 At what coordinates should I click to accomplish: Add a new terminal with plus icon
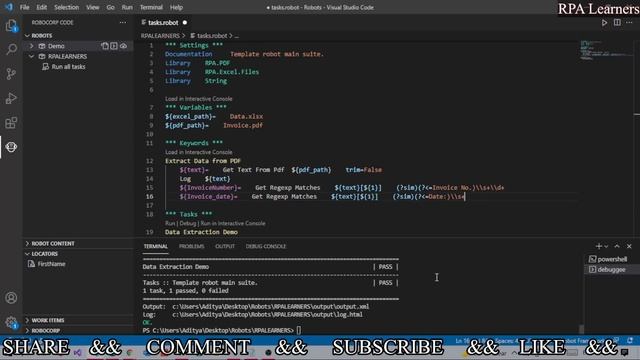point(599,246)
